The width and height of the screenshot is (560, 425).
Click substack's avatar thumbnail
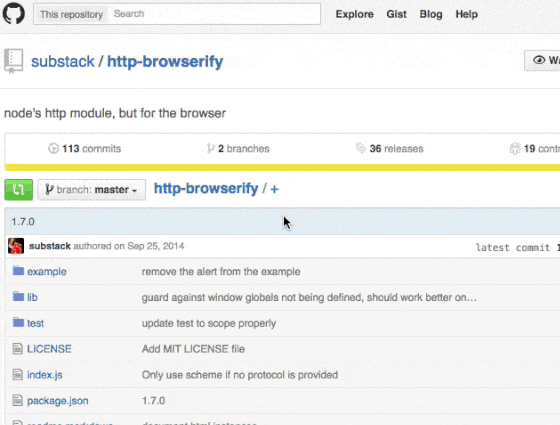pos(16,246)
